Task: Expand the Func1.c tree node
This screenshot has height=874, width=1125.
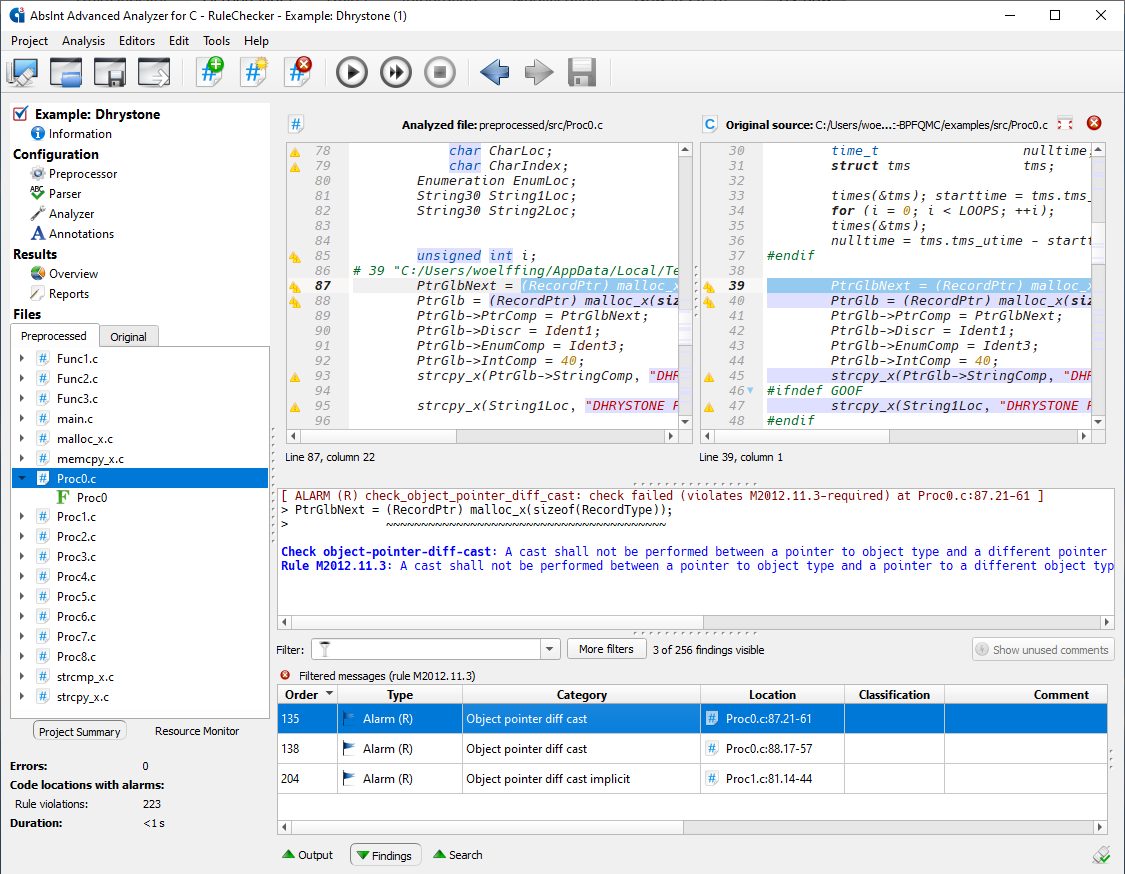Action: click(22, 358)
